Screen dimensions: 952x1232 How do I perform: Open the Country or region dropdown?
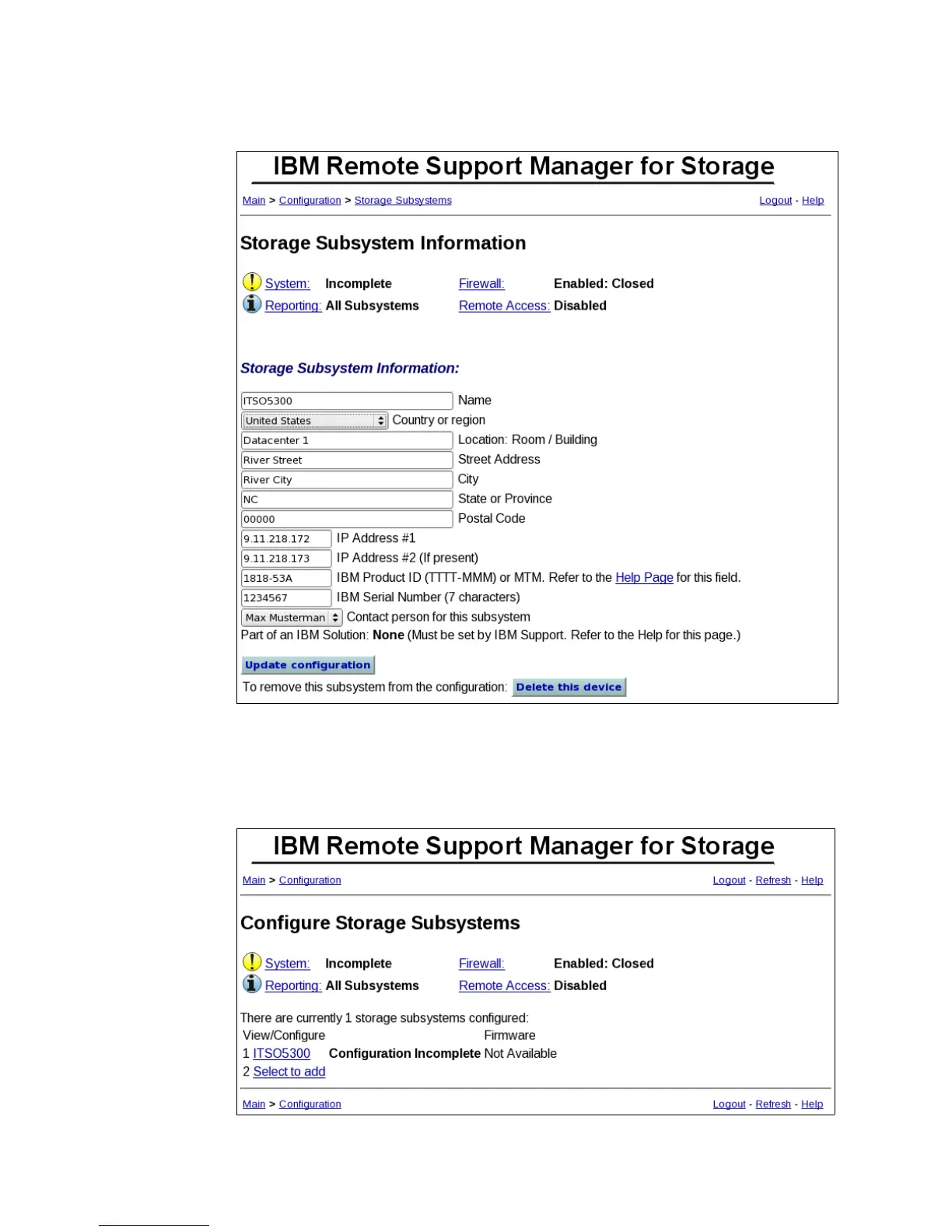click(x=315, y=421)
